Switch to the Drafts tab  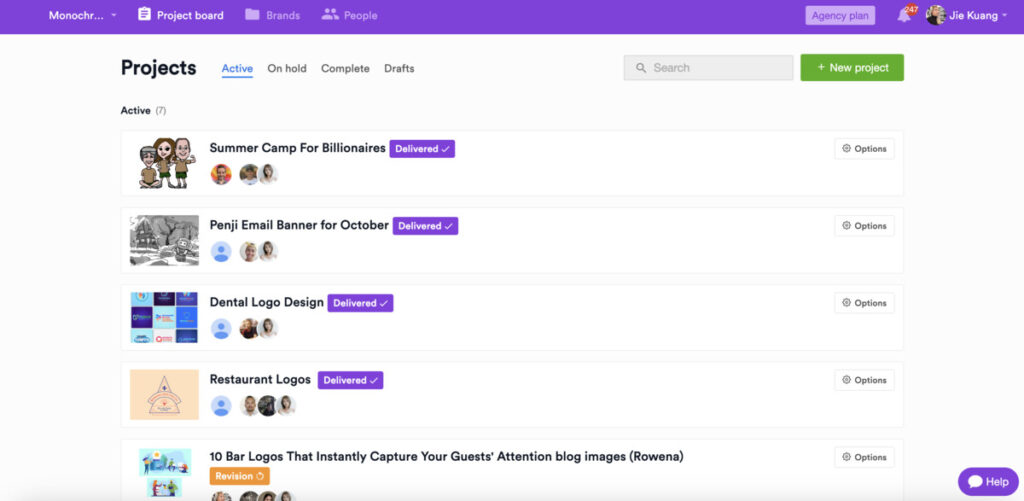coord(399,69)
